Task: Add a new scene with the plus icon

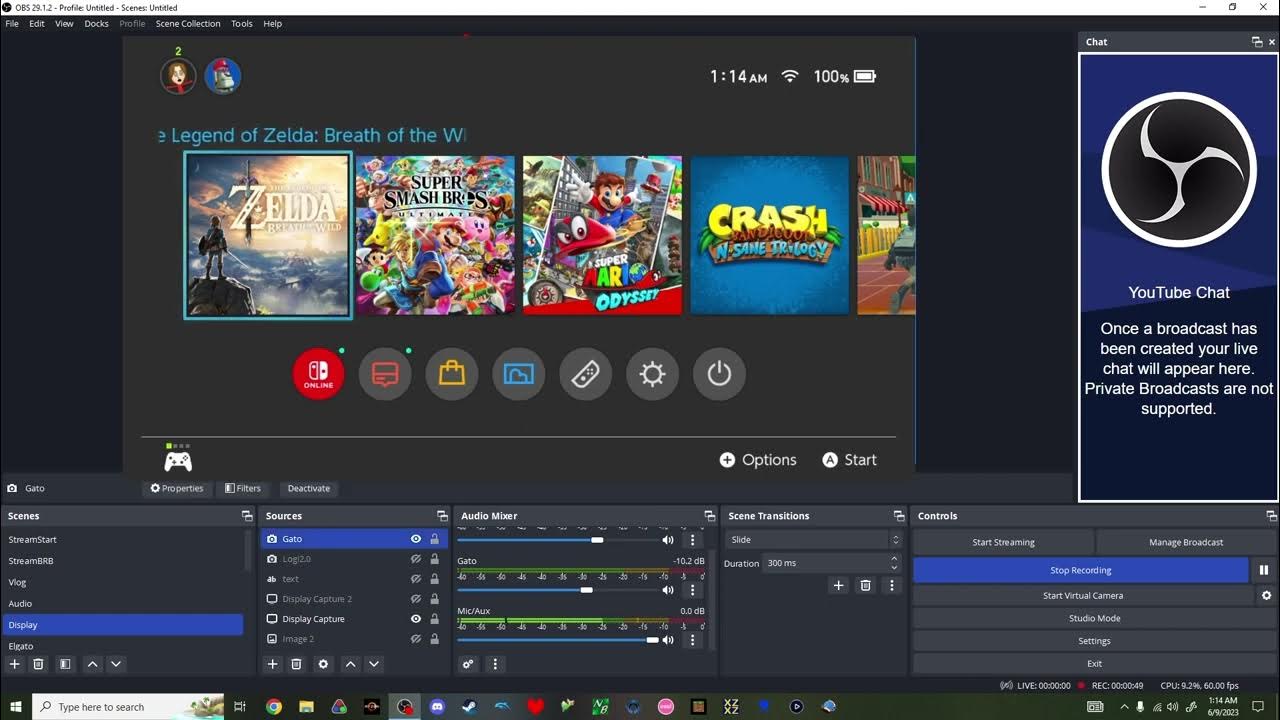Action: click(x=14, y=664)
